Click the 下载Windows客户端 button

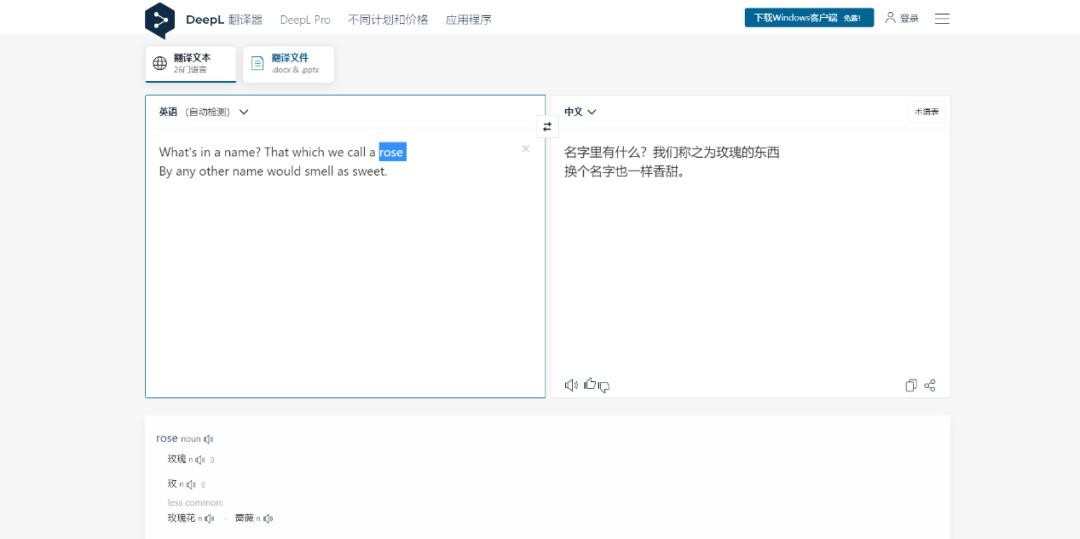pos(808,18)
